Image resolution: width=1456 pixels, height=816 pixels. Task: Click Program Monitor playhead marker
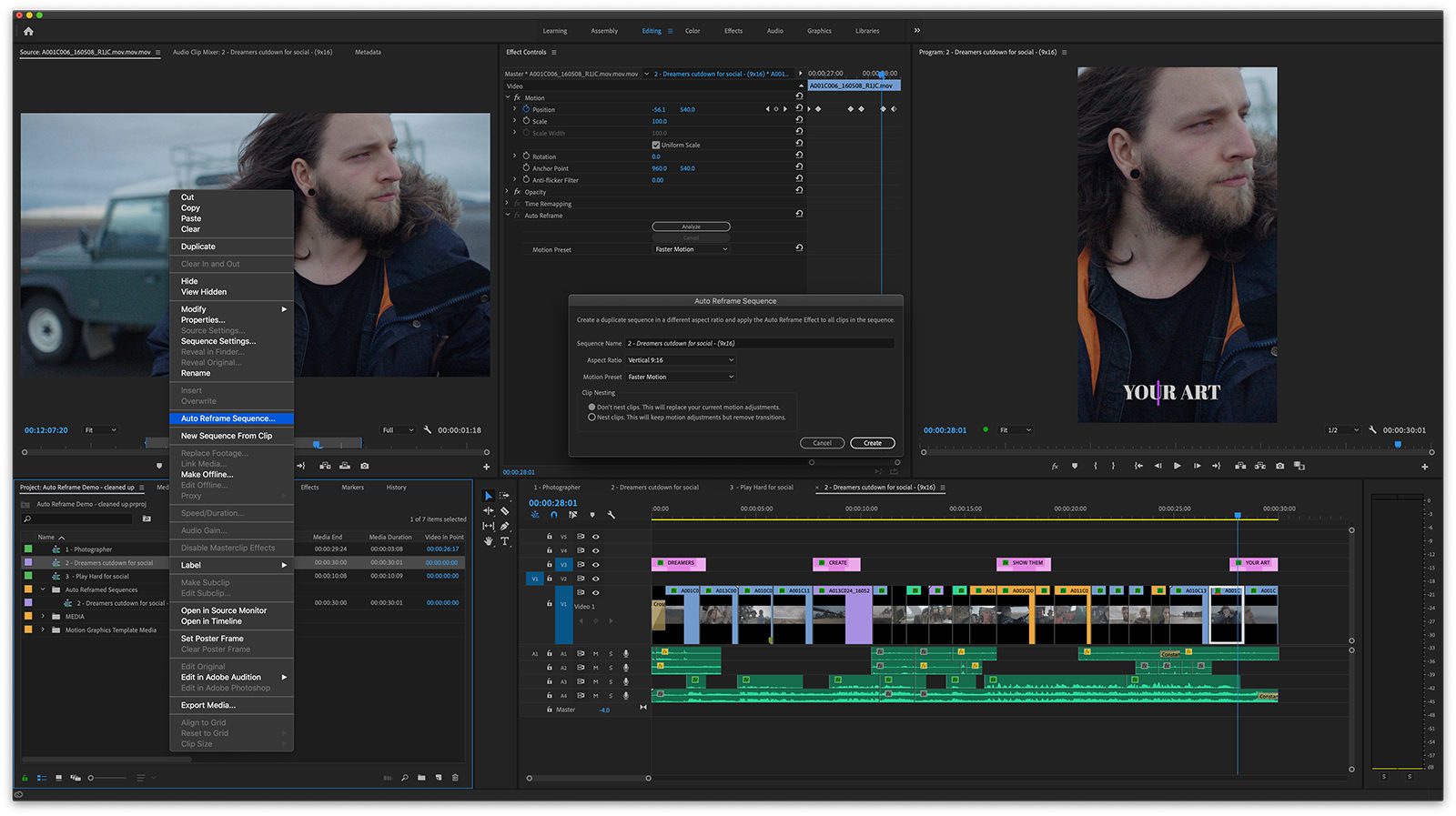click(x=1398, y=445)
